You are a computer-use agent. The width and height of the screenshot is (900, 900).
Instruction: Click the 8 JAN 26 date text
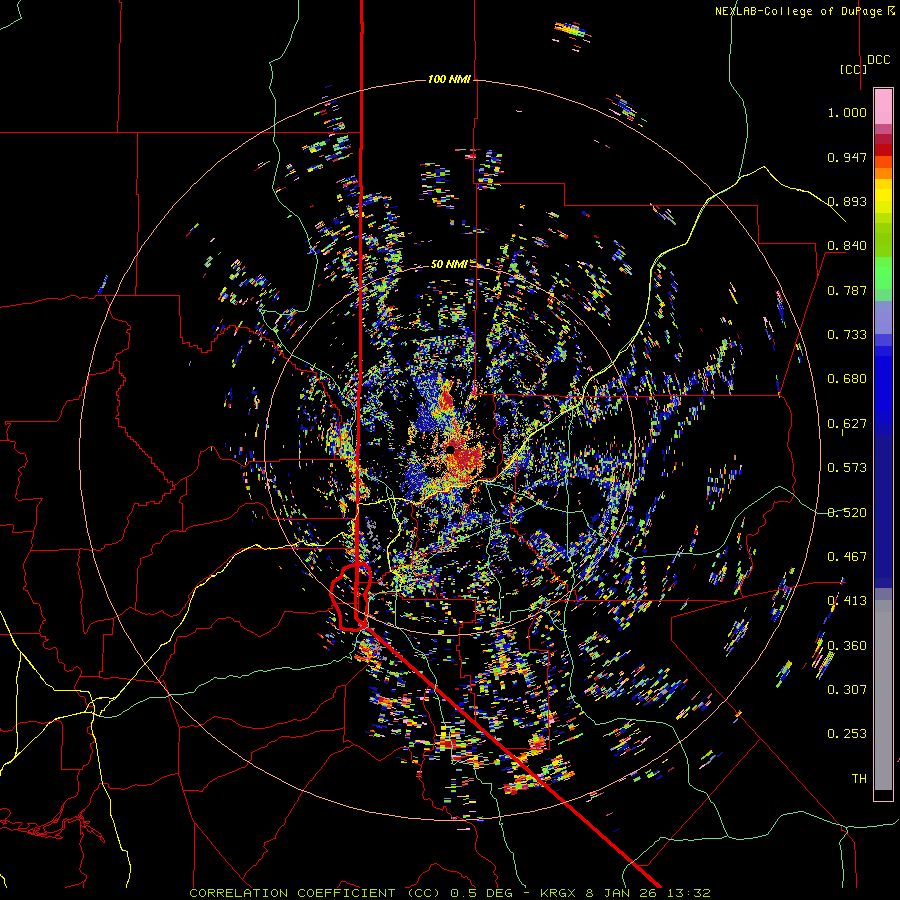623,893
